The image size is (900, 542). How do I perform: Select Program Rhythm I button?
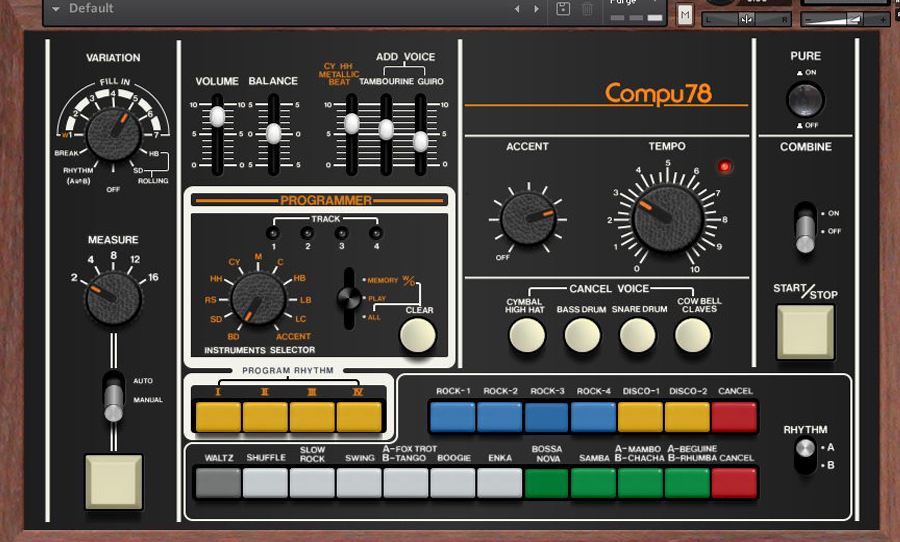tap(218, 416)
